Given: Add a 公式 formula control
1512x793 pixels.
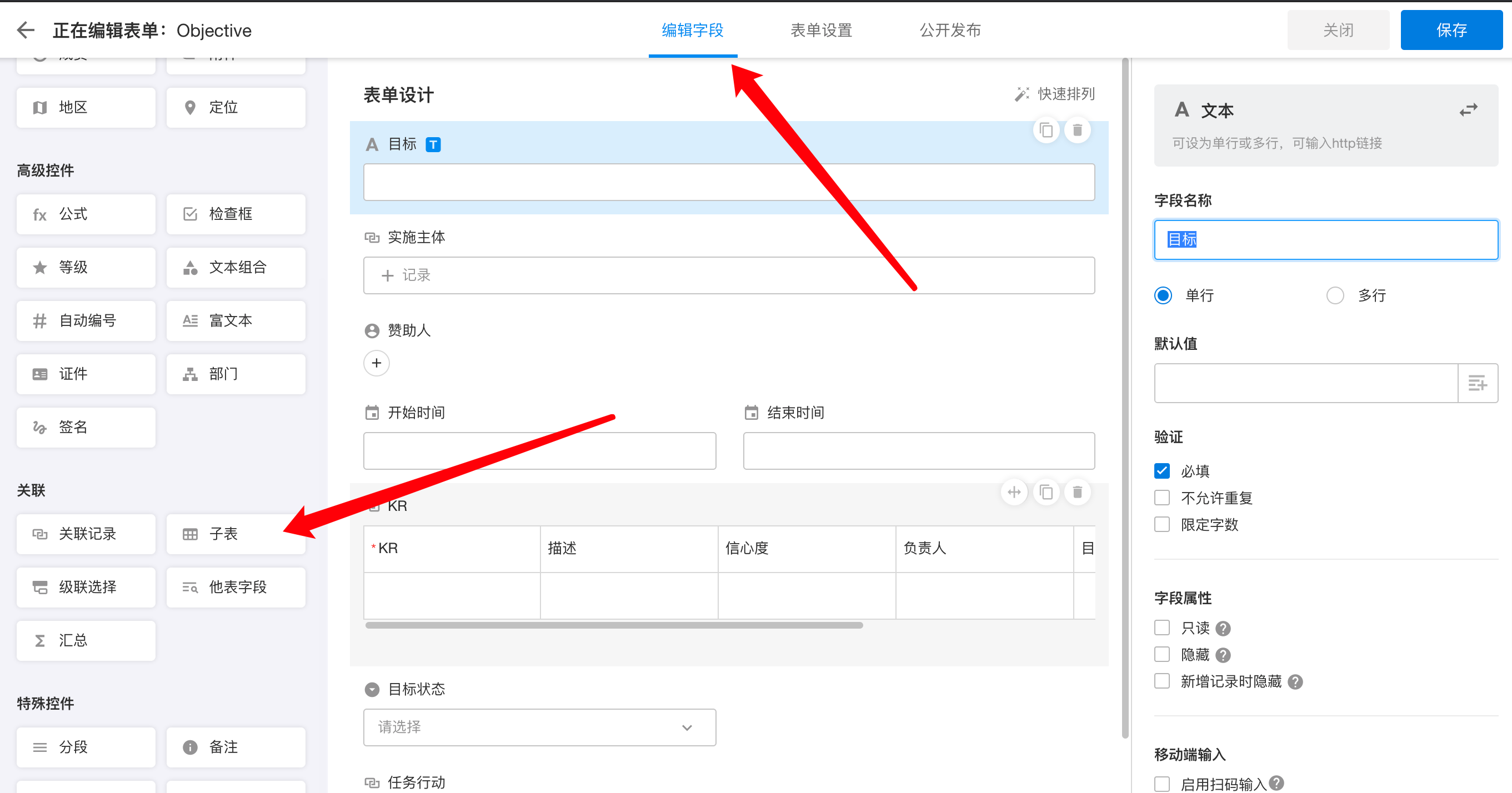Looking at the screenshot, I should pyautogui.click(x=86, y=214).
